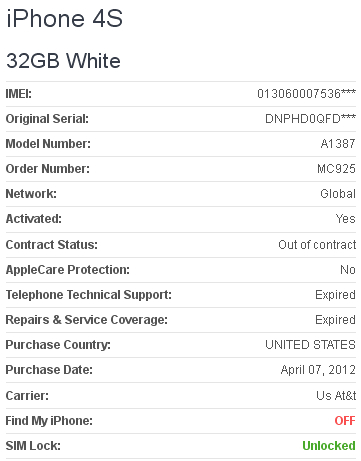Click the red OFF status text
The image size is (361, 461).
[345, 421]
